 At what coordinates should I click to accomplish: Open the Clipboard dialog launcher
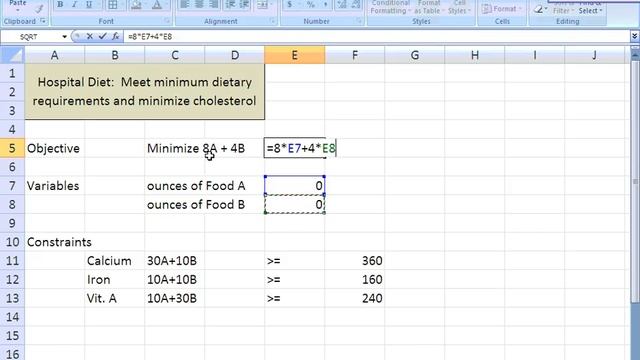pyautogui.click(x=43, y=21)
